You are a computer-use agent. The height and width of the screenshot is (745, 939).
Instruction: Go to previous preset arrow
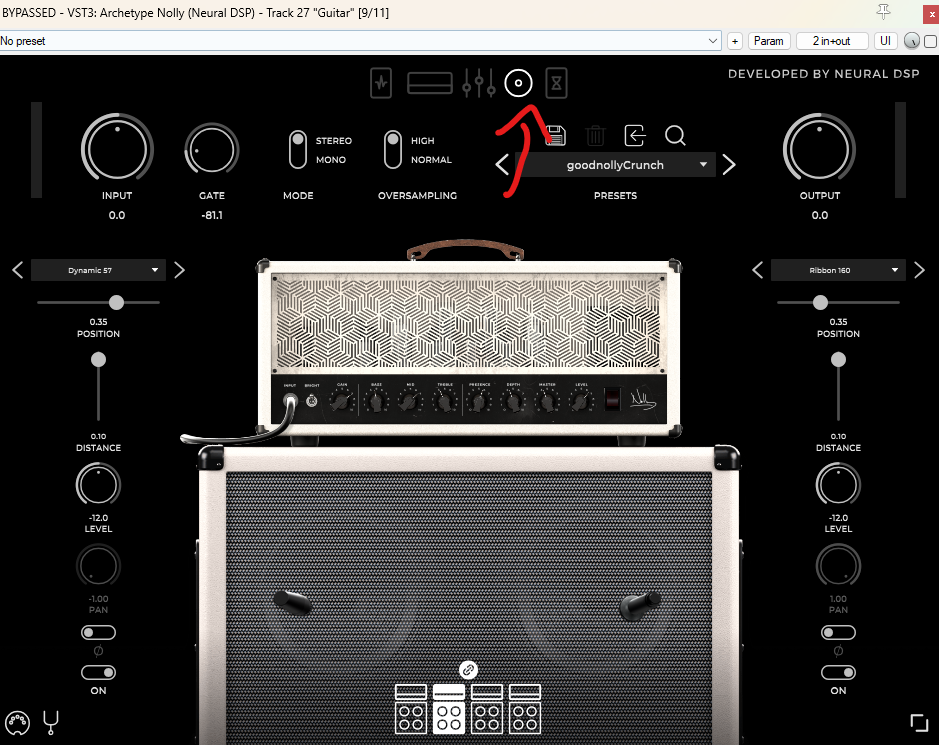(502, 165)
